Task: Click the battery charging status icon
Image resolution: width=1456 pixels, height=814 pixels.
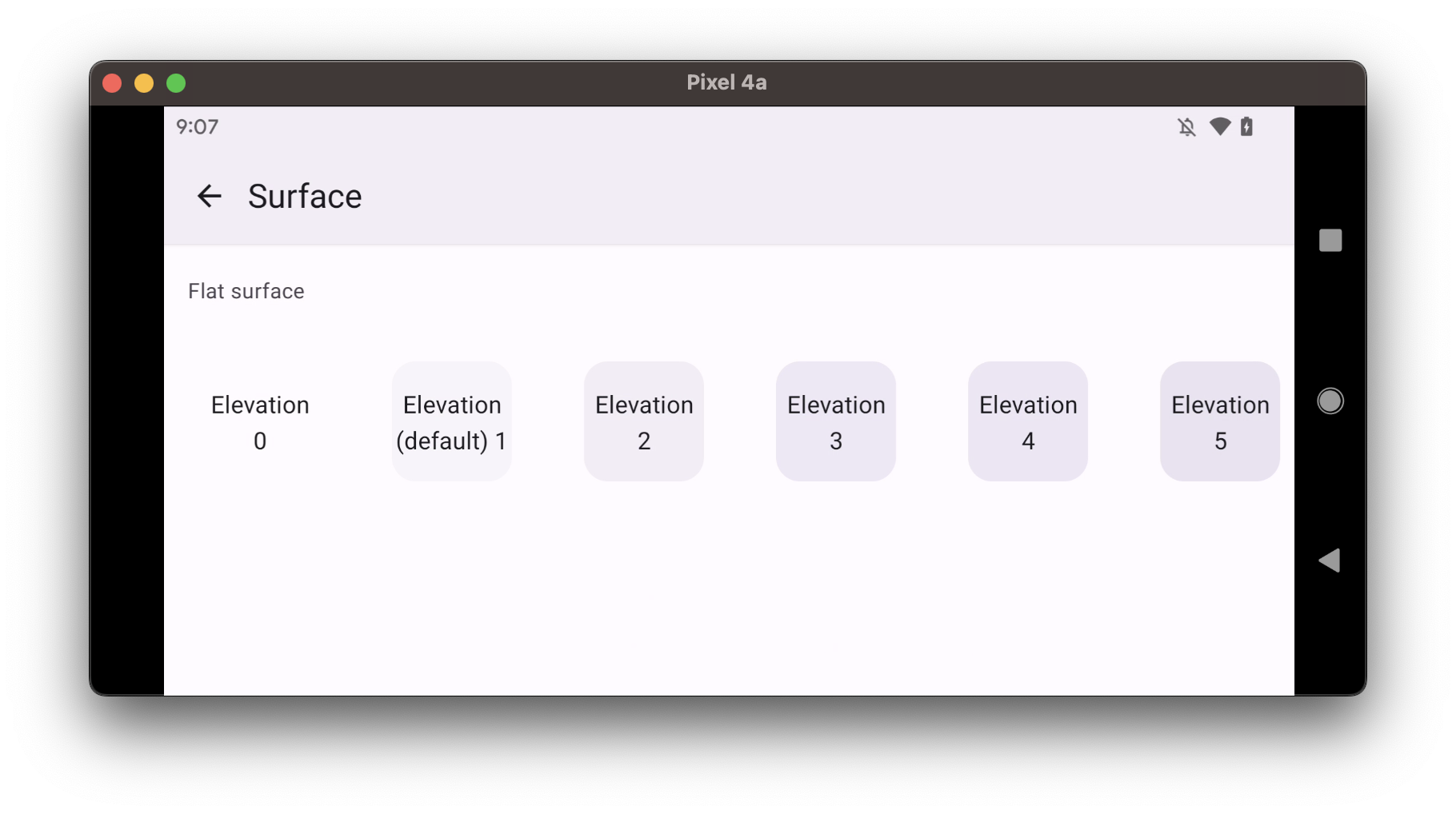Action: pos(1246,126)
